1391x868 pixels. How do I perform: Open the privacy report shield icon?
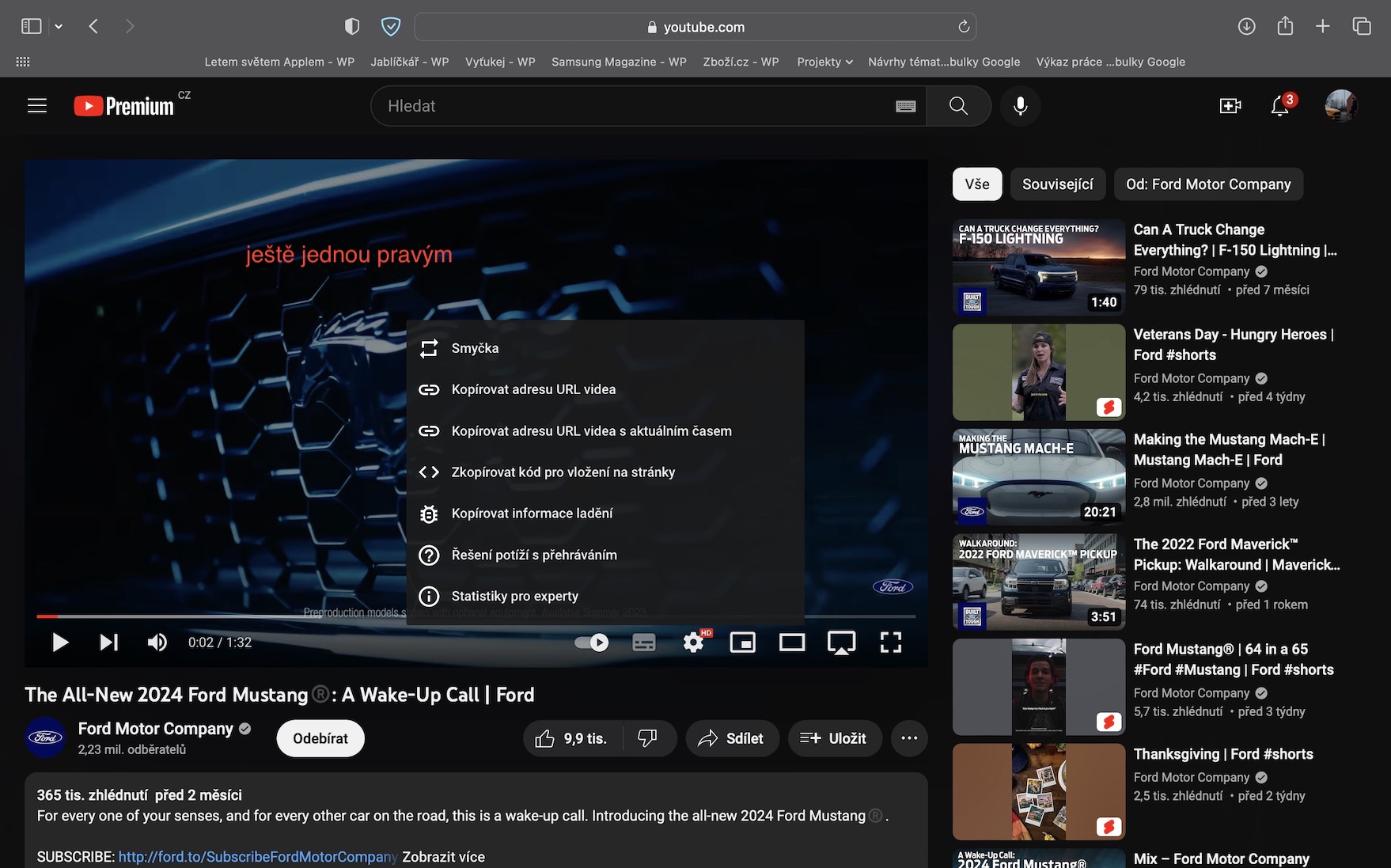tap(352, 27)
